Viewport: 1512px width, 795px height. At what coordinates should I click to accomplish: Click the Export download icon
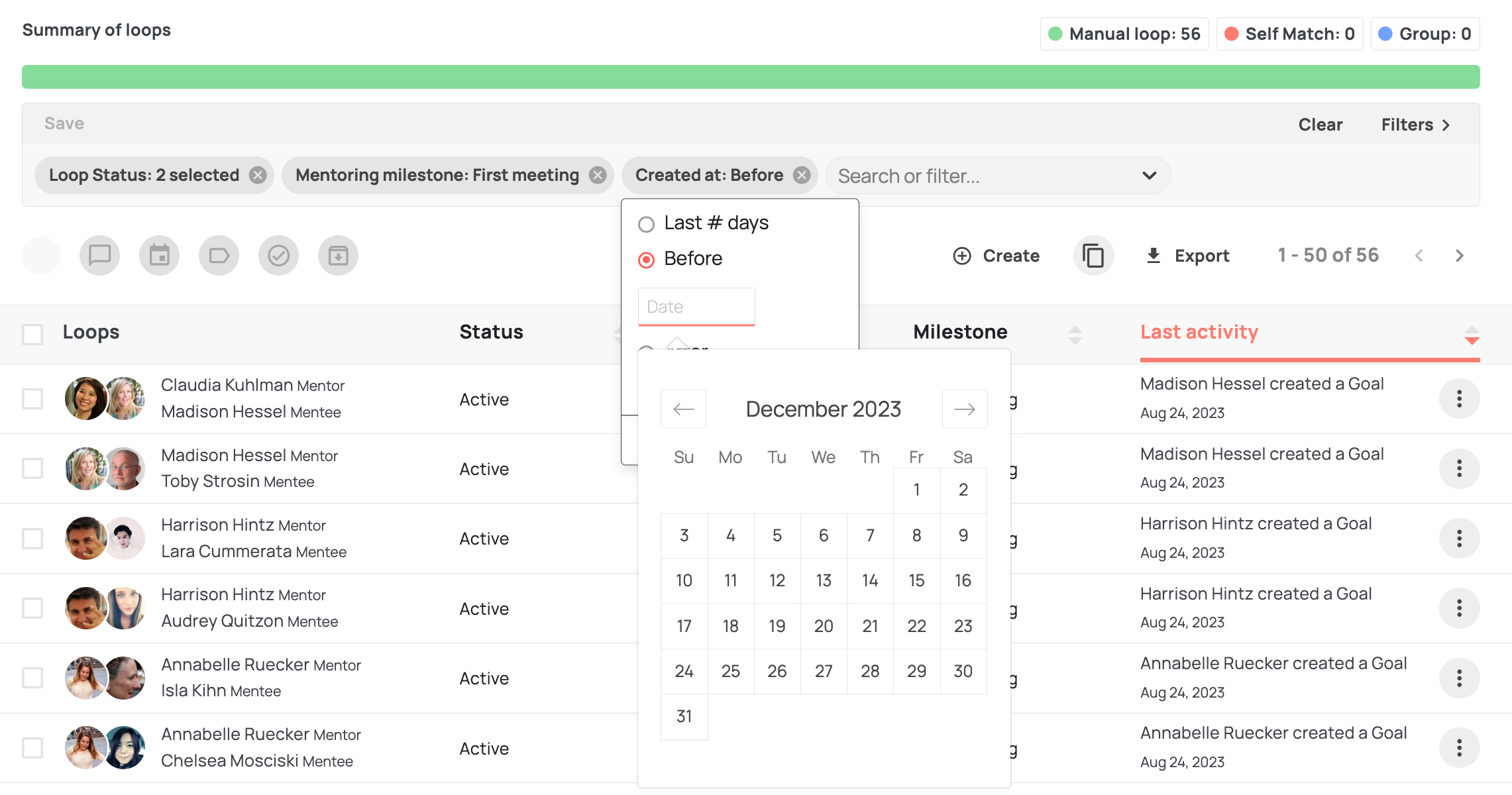click(1154, 255)
